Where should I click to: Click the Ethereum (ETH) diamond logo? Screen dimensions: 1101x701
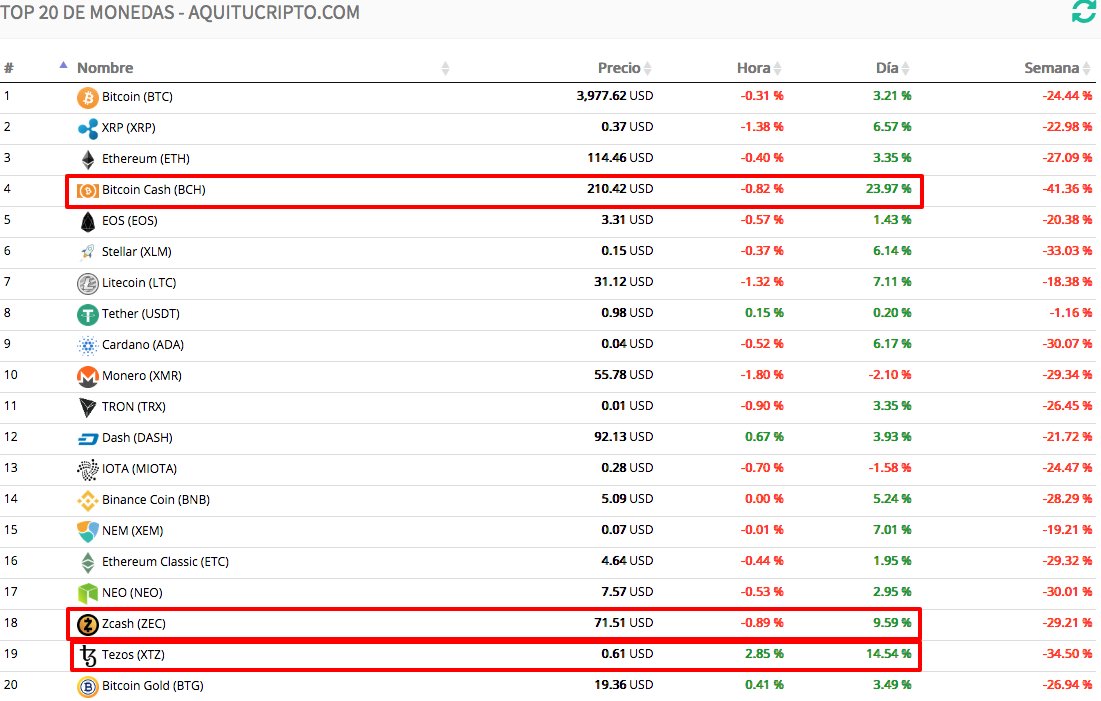point(88,159)
